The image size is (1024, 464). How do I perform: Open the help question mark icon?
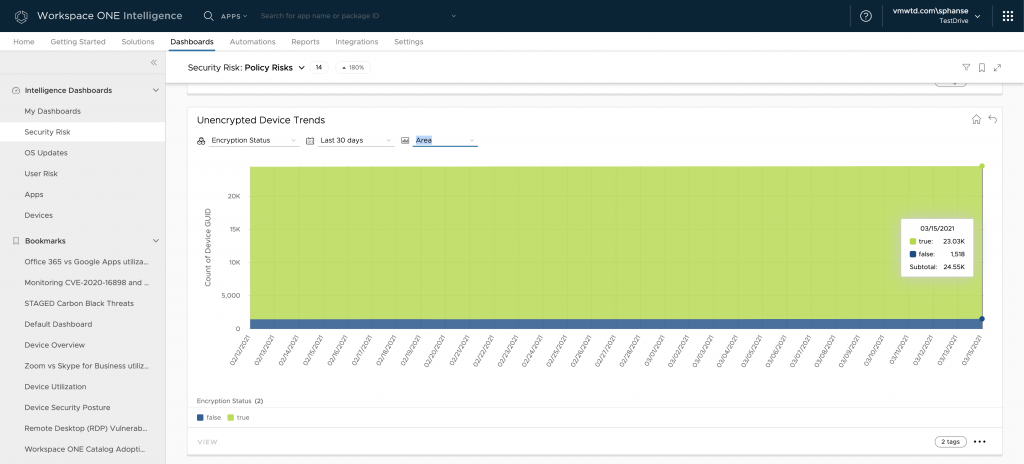point(866,16)
